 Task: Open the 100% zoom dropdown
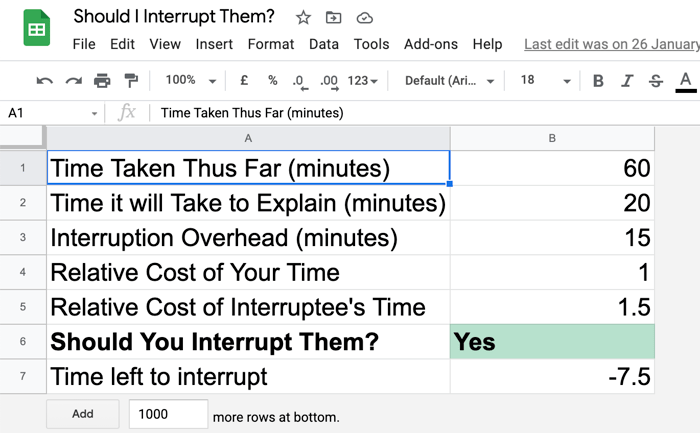click(x=191, y=80)
